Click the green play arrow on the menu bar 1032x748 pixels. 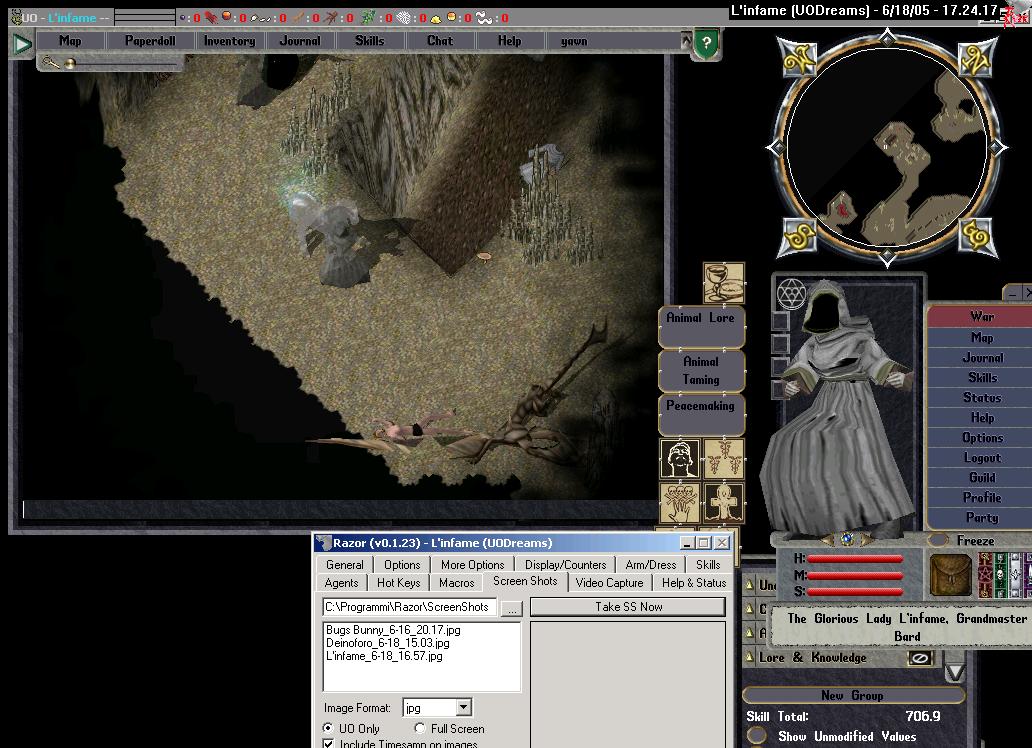coord(22,44)
